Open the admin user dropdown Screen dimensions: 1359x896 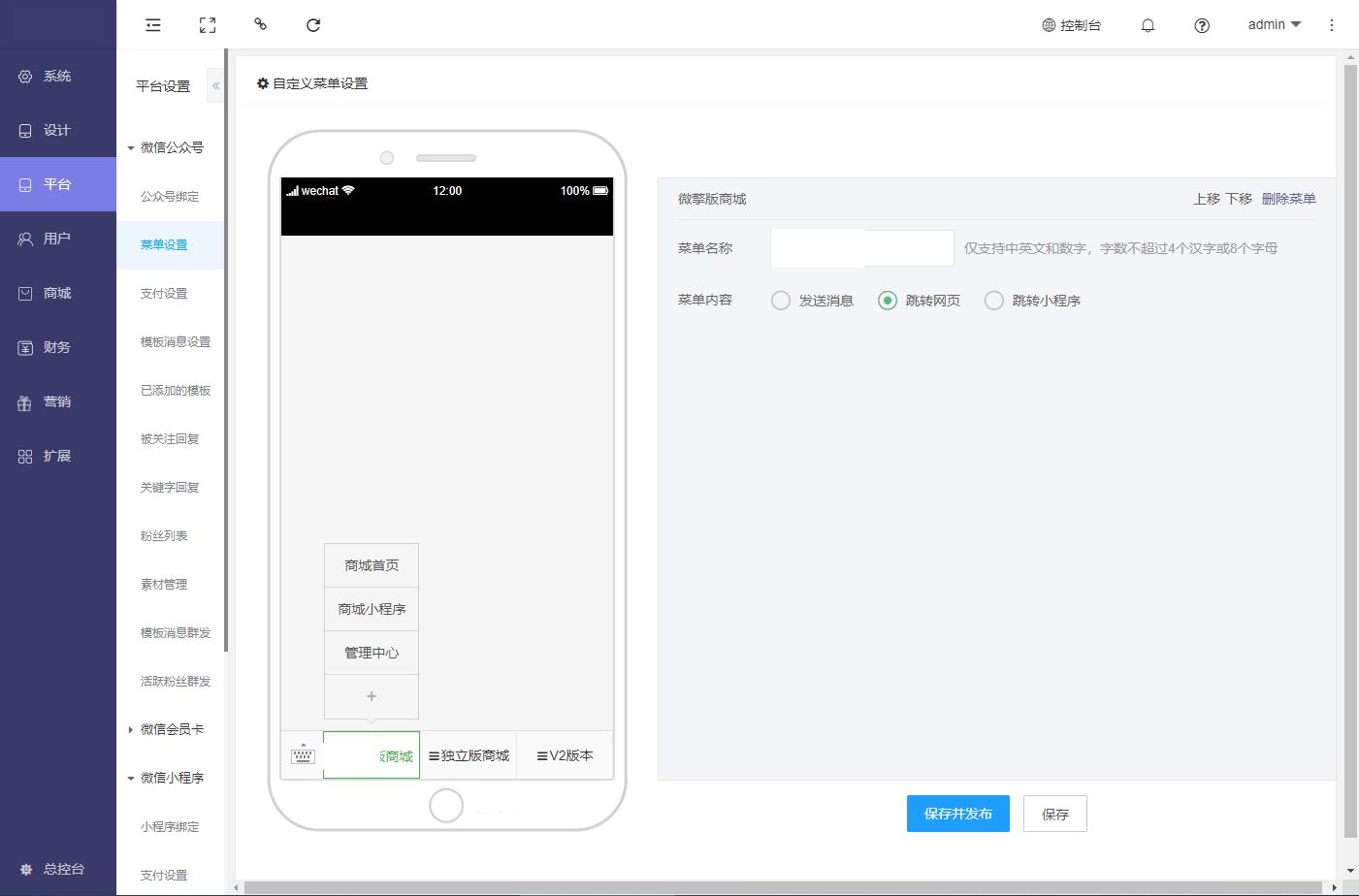click(1274, 24)
